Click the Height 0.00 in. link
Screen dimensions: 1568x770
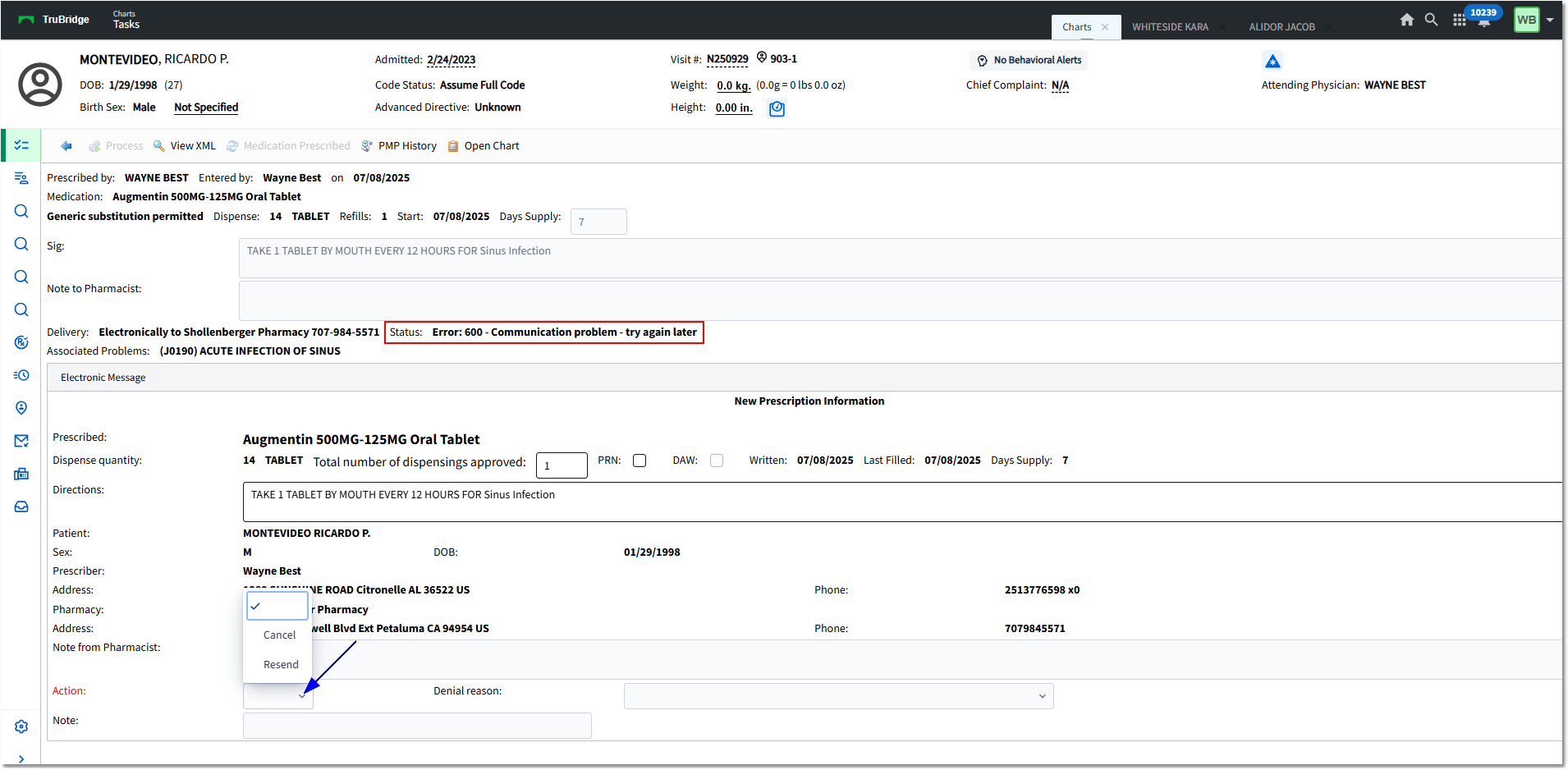click(734, 108)
